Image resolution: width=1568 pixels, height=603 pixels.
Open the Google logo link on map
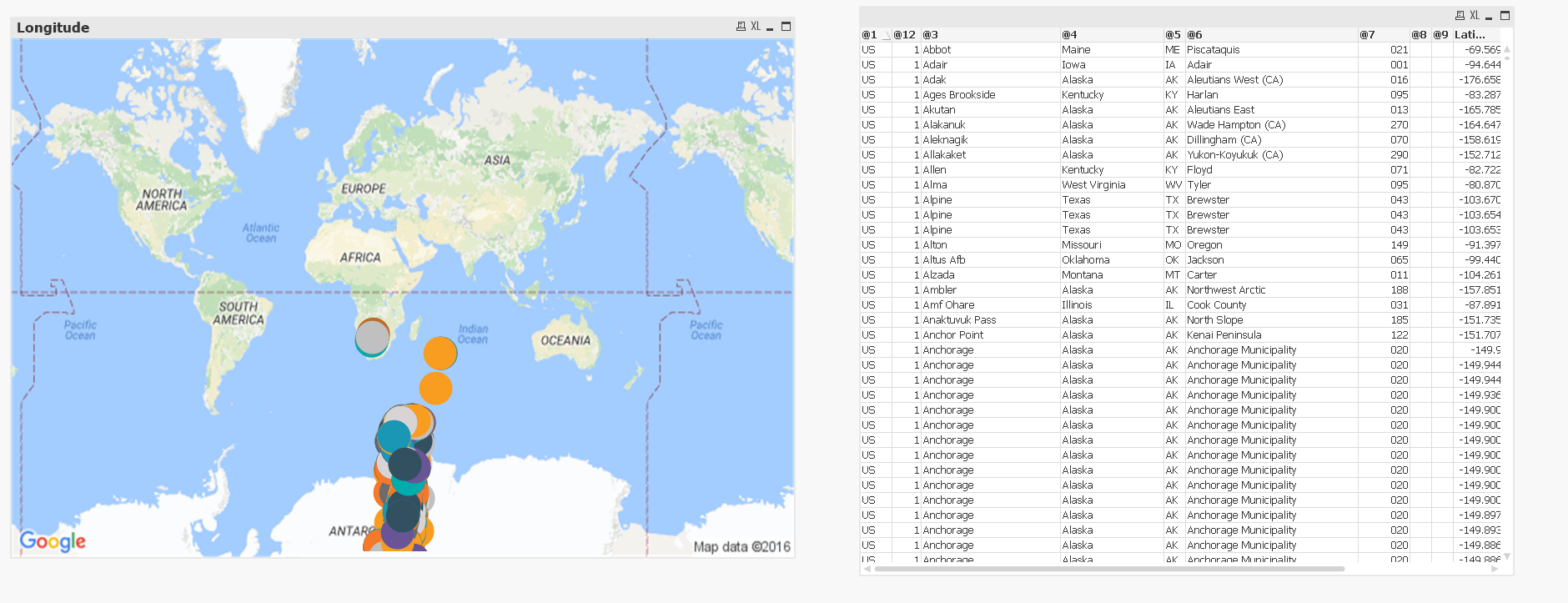pyautogui.click(x=53, y=541)
